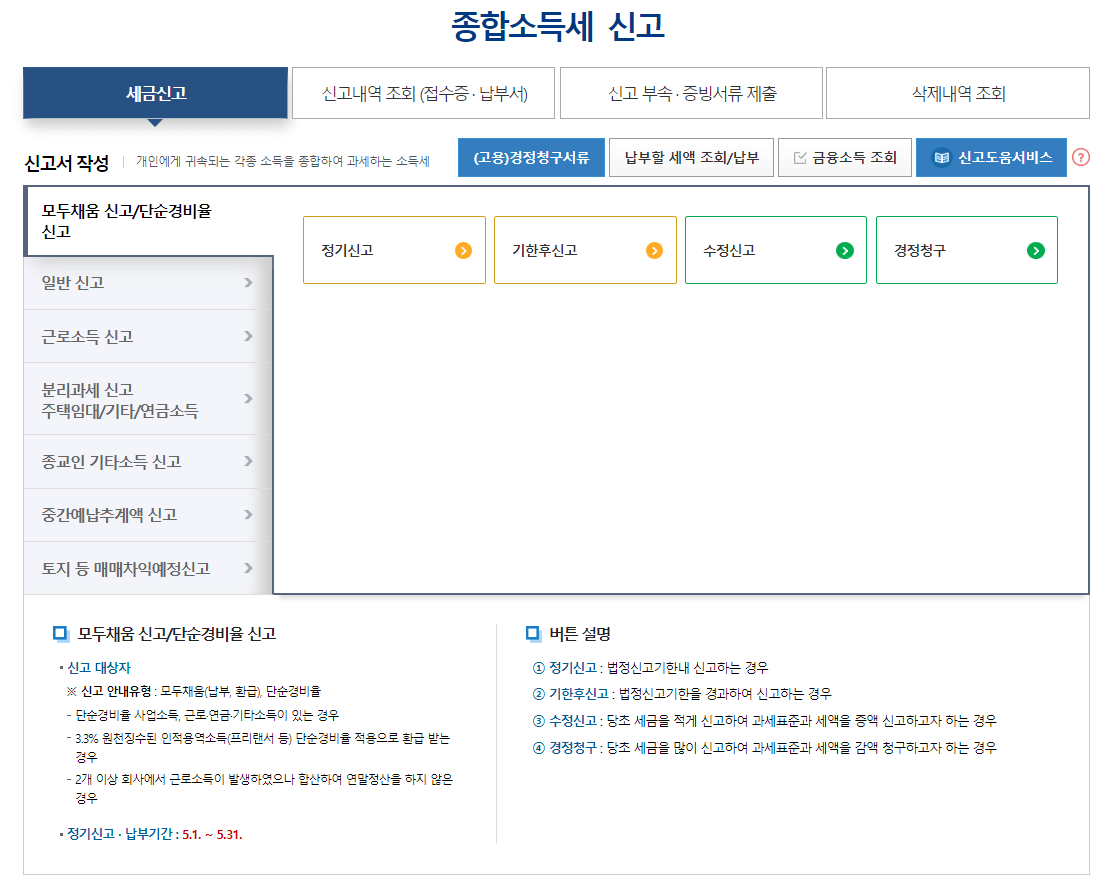Open the red question mark help icon
Screen dimensions: 1115x892
point(1081,157)
